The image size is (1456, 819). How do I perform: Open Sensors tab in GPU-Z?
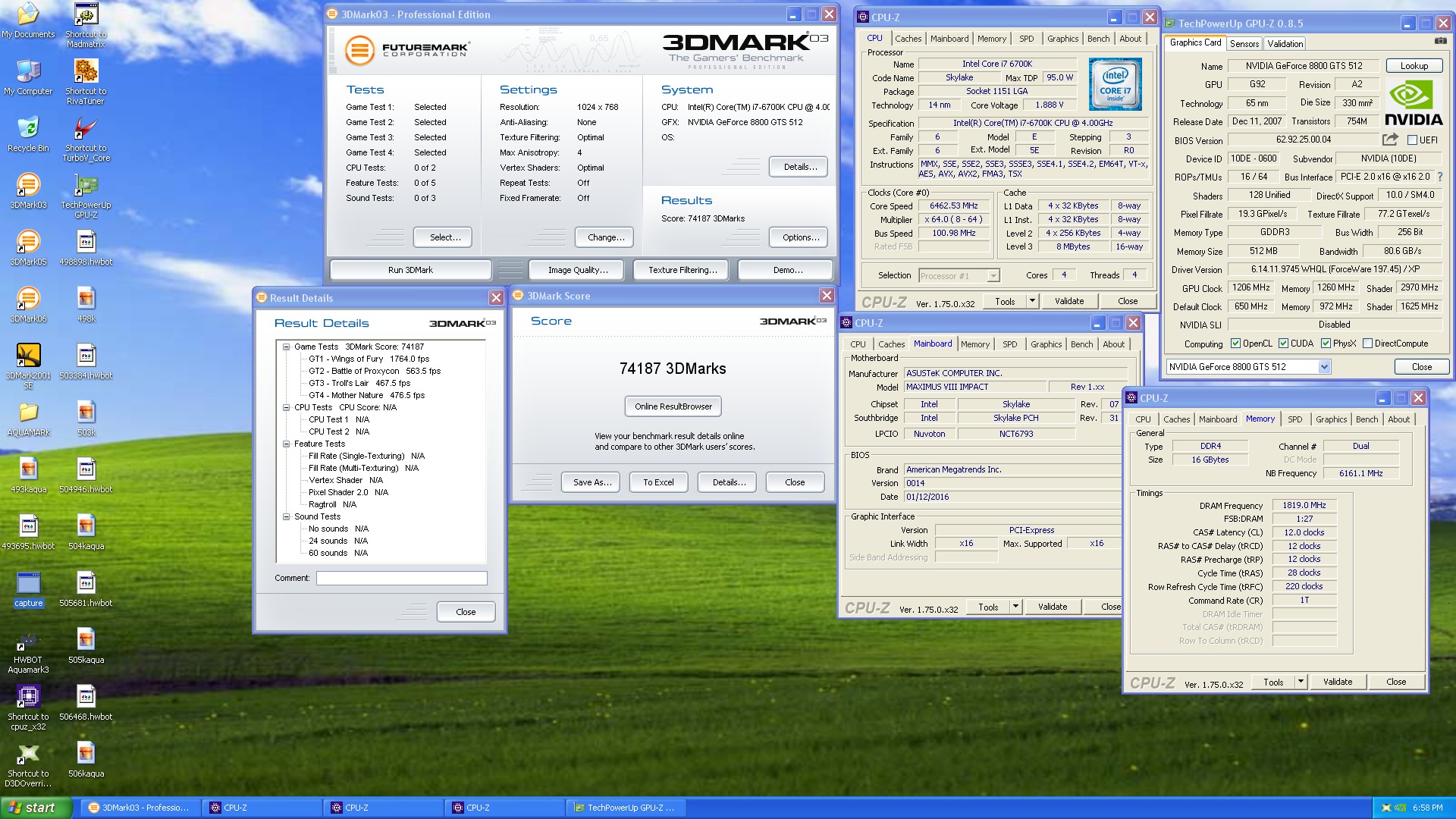click(1244, 44)
